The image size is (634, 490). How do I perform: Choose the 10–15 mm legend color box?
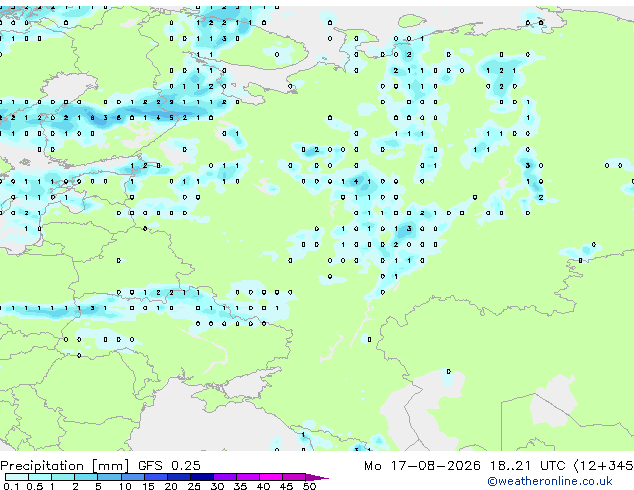coord(133,477)
